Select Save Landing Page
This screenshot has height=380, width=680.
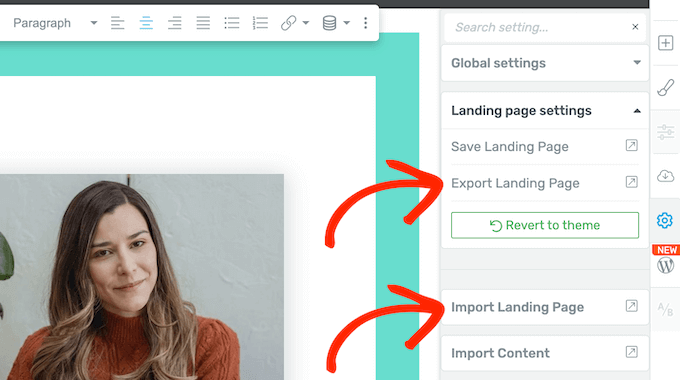[x=510, y=147]
